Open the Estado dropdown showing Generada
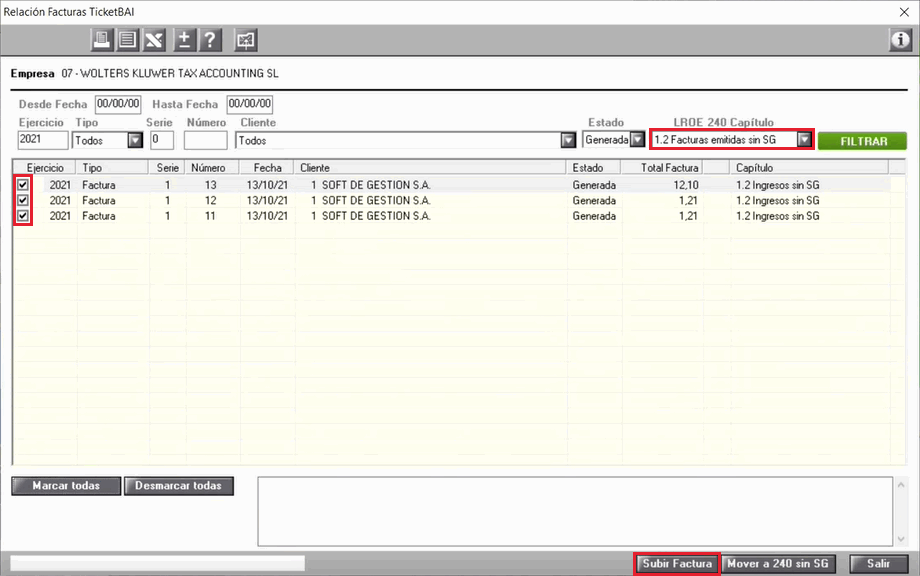Viewport: 920px width, 576px height. 637,140
